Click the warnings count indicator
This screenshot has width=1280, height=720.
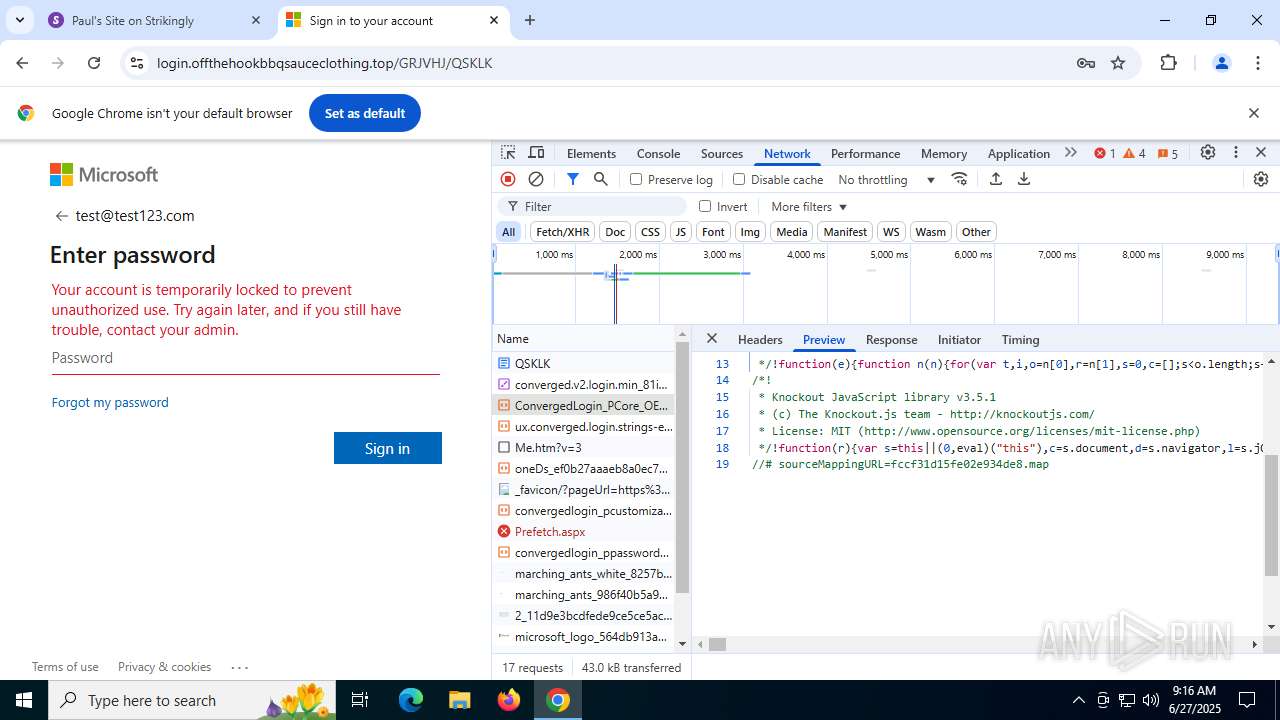pos(1134,153)
